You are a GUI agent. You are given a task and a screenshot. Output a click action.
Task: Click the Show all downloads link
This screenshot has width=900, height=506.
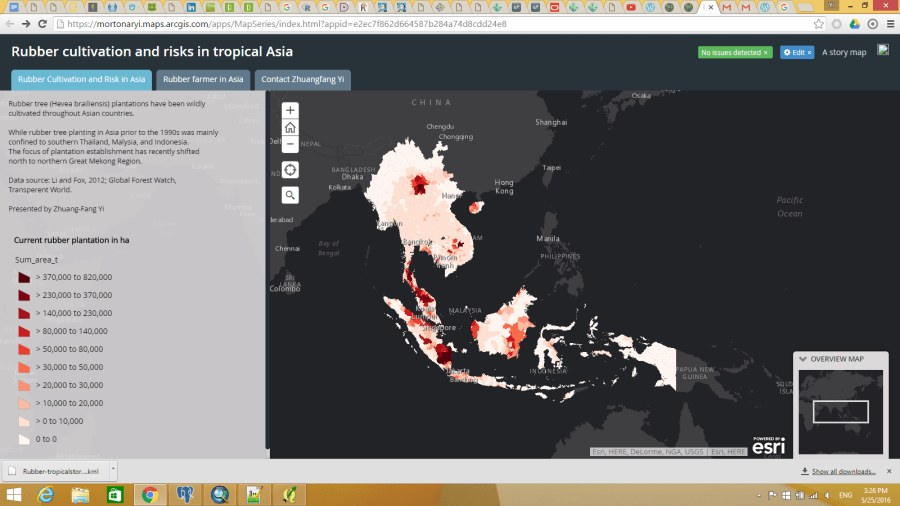pyautogui.click(x=842, y=471)
